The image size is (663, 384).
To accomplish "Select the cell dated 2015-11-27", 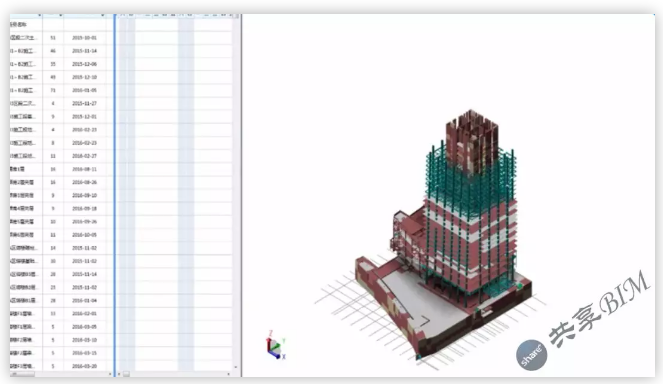I will (85, 103).
